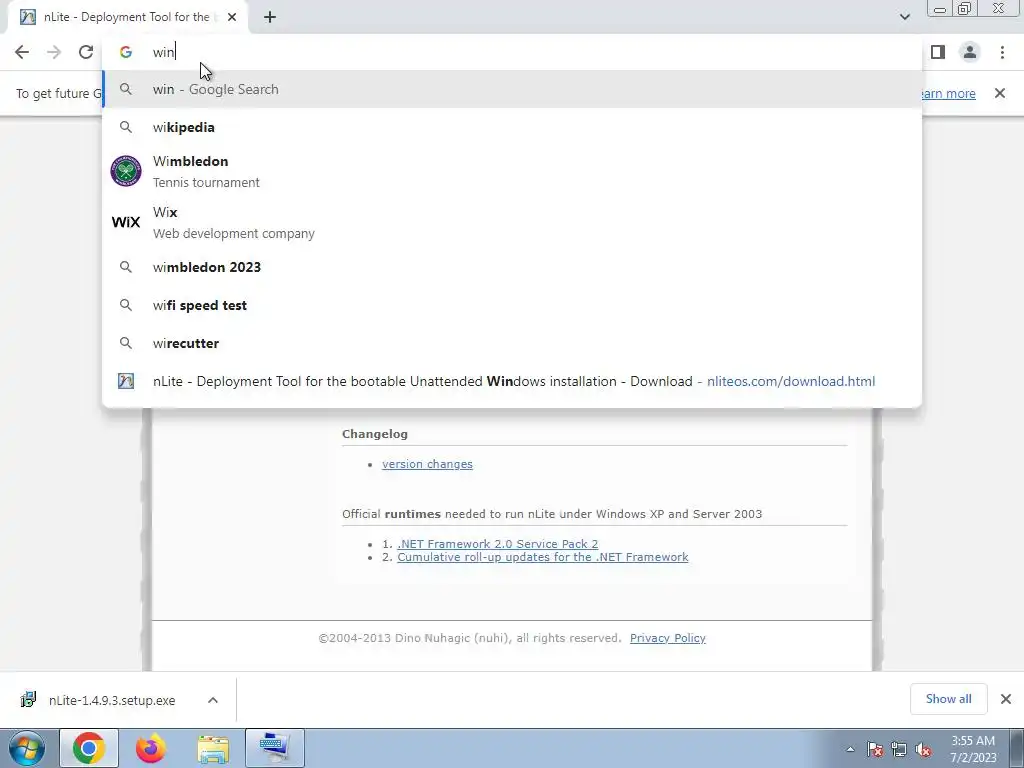Open Windows Explorer from the taskbar

pos(213,749)
